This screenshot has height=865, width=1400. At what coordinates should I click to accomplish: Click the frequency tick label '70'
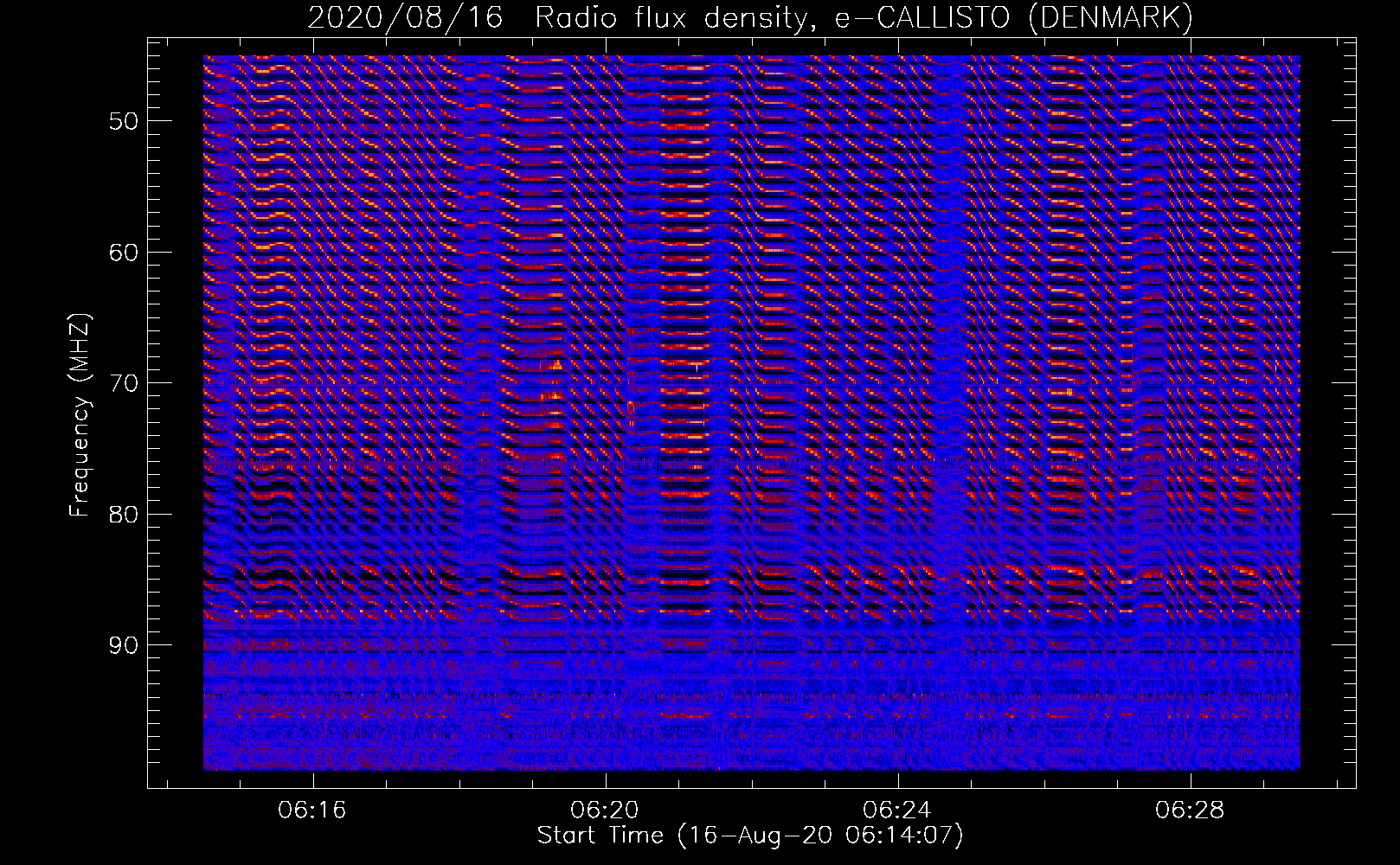coord(124,383)
